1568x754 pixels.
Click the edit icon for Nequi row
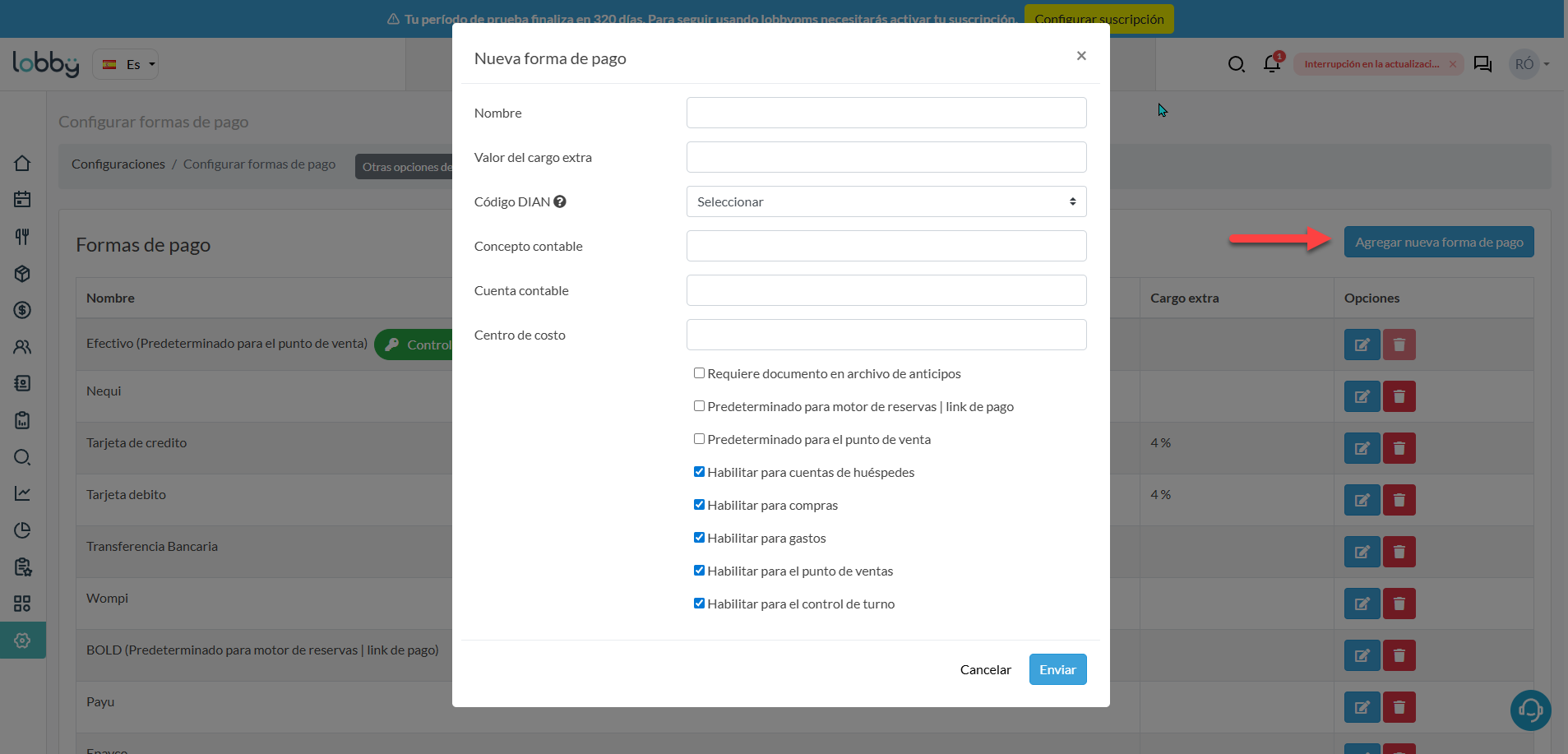coord(1362,396)
